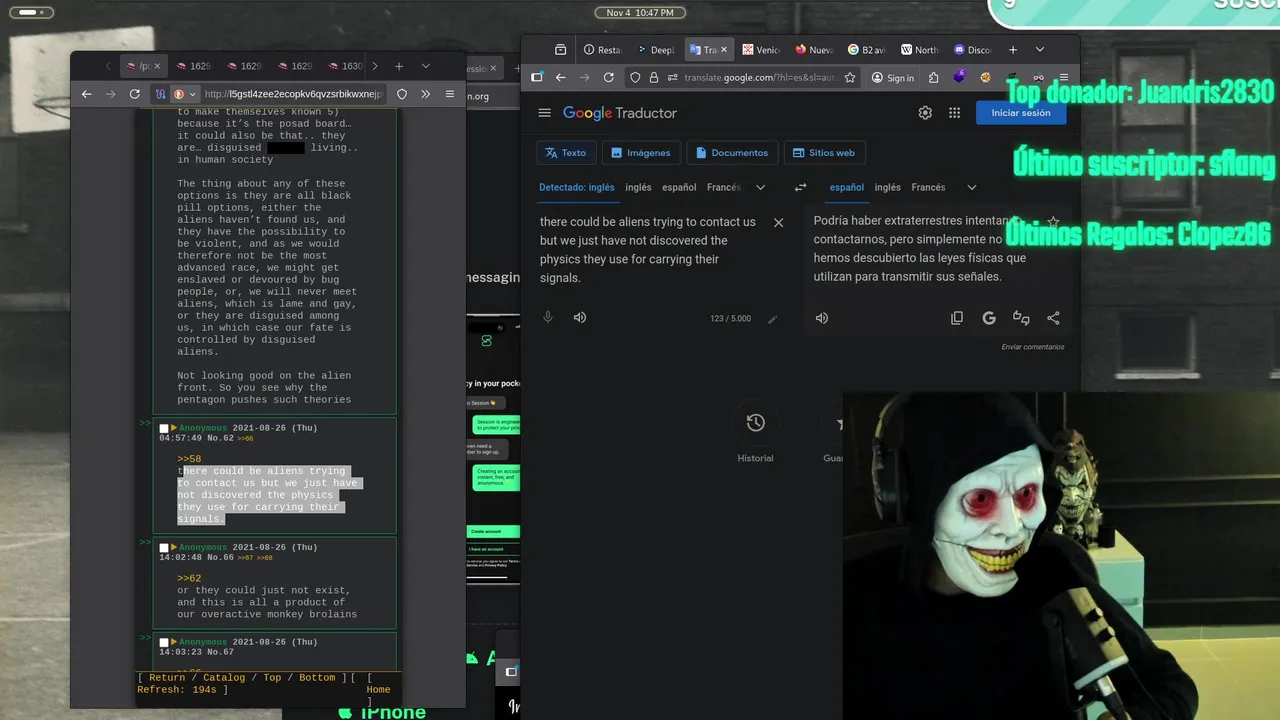
Task: Reload the Google Translate page
Action: pyautogui.click(x=608, y=77)
